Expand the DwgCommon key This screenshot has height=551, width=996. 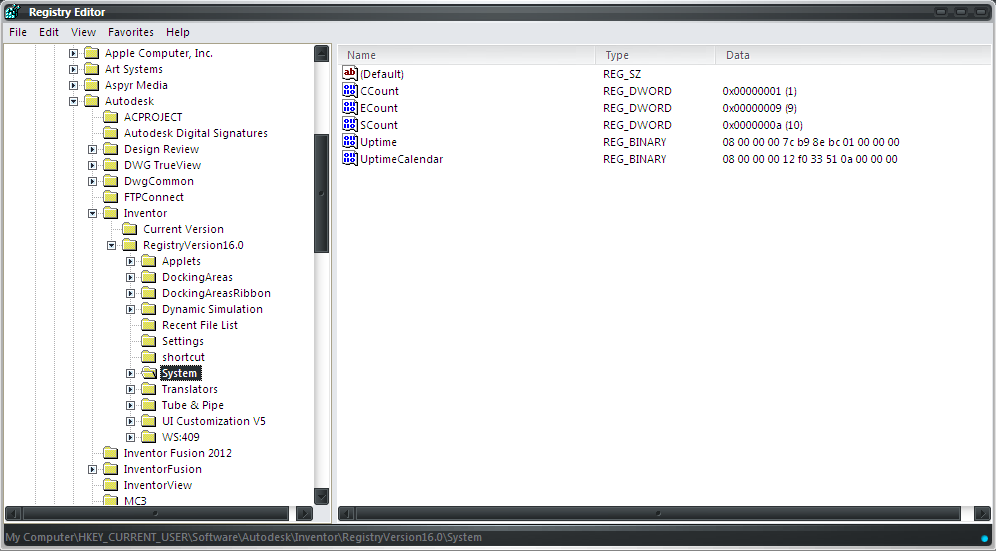point(93,181)
